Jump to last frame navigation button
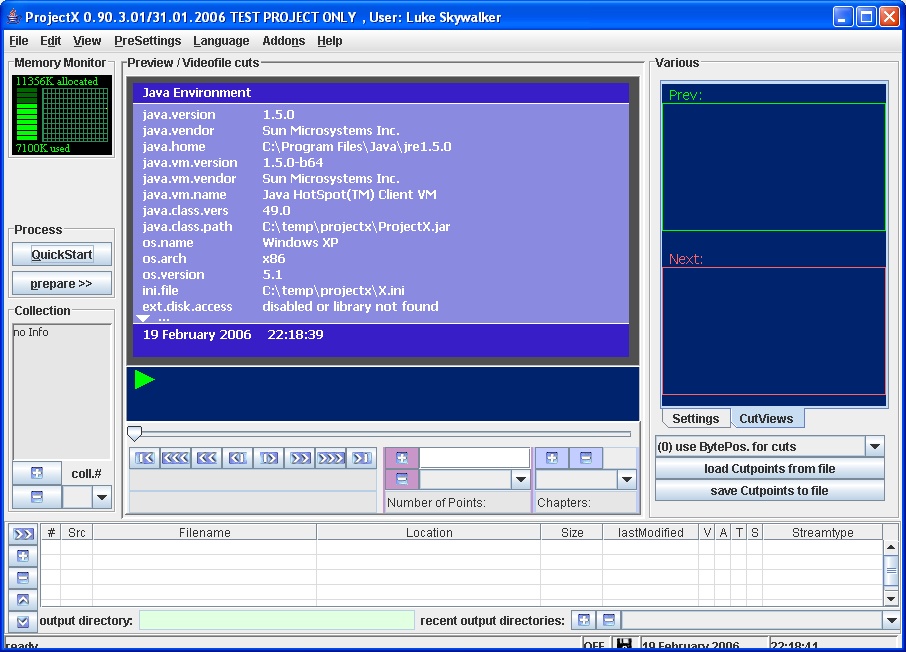This screenshot has width=906, height=652. [x=362, y=458]
